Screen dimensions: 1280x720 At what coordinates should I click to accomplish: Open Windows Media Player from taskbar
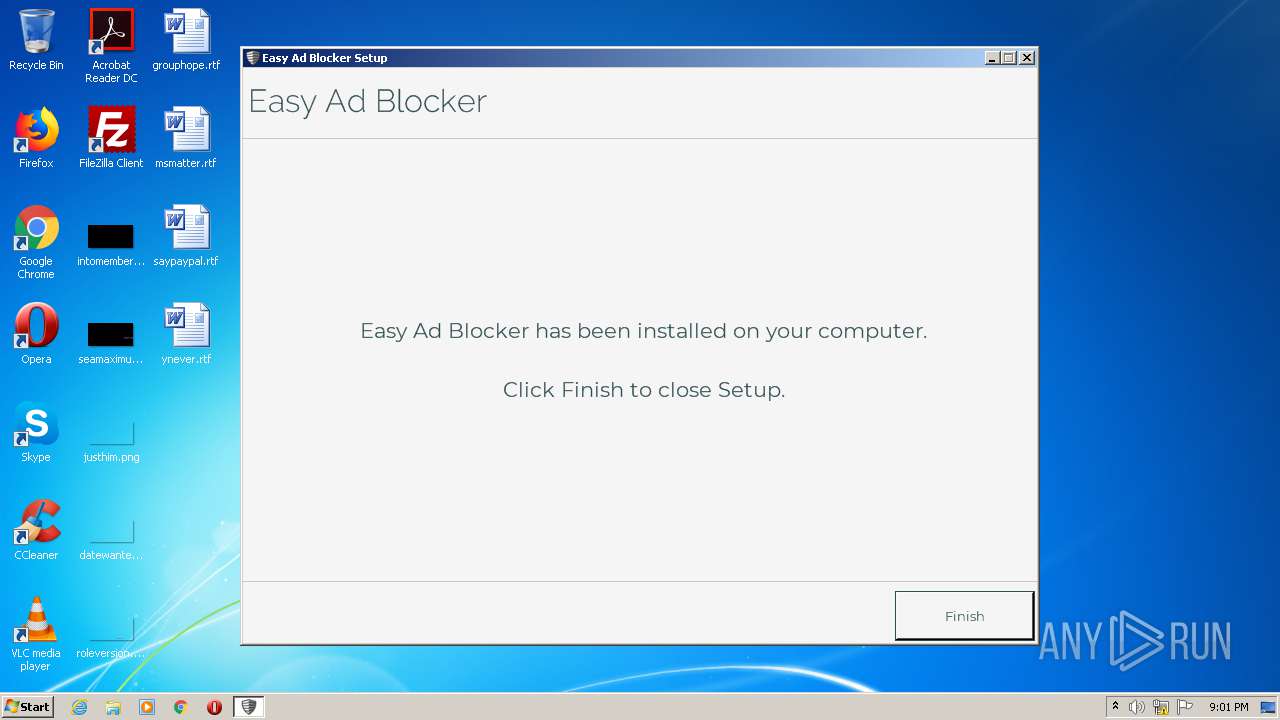click(x=147, y=707)
